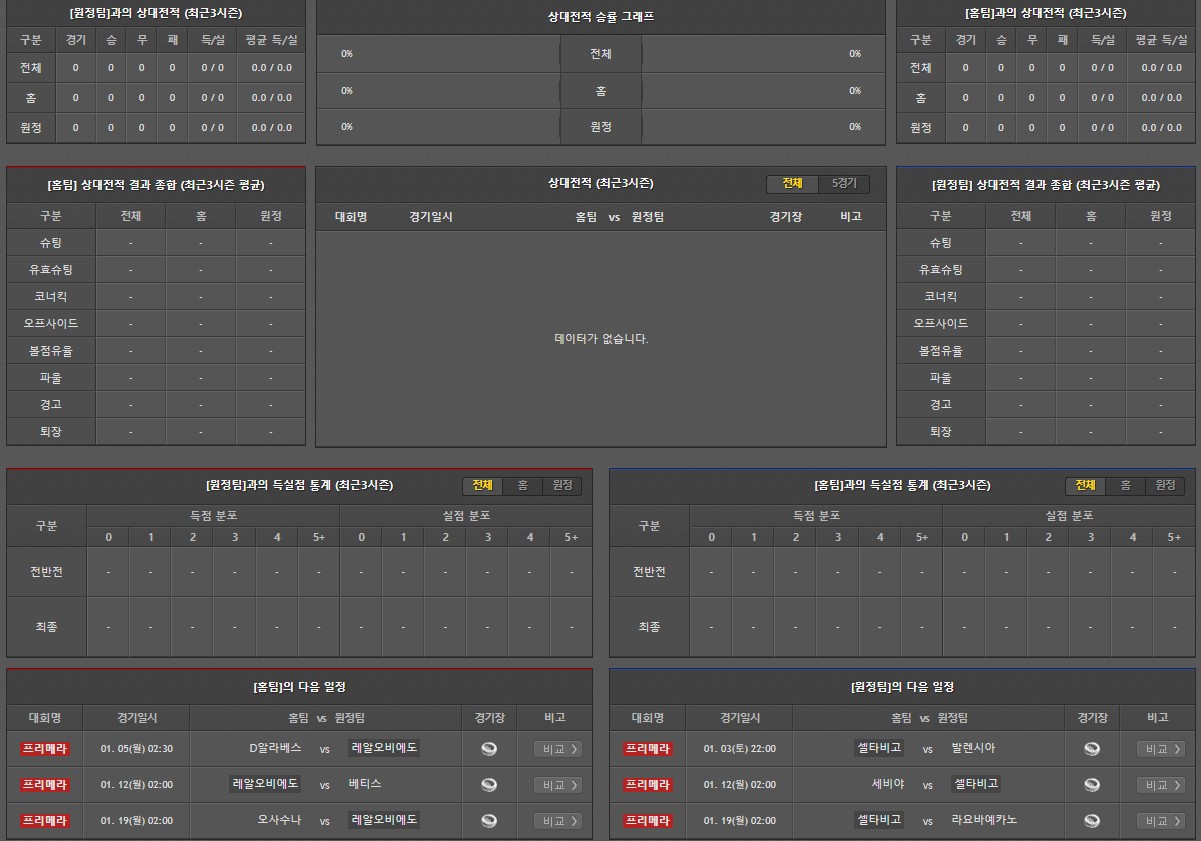1201x841 pixels.
Task: Switch right goal stats panel to 홈 tab
Action: click(x=1125, y=485)
